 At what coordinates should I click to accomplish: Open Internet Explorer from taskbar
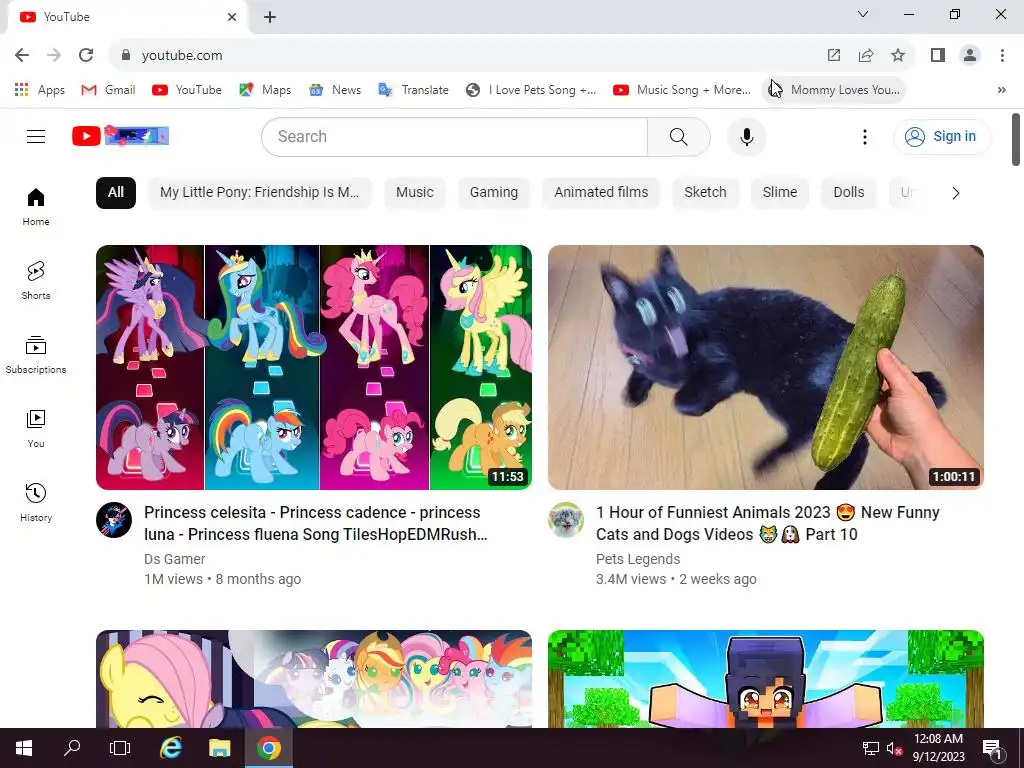click(x=170, y=748)
